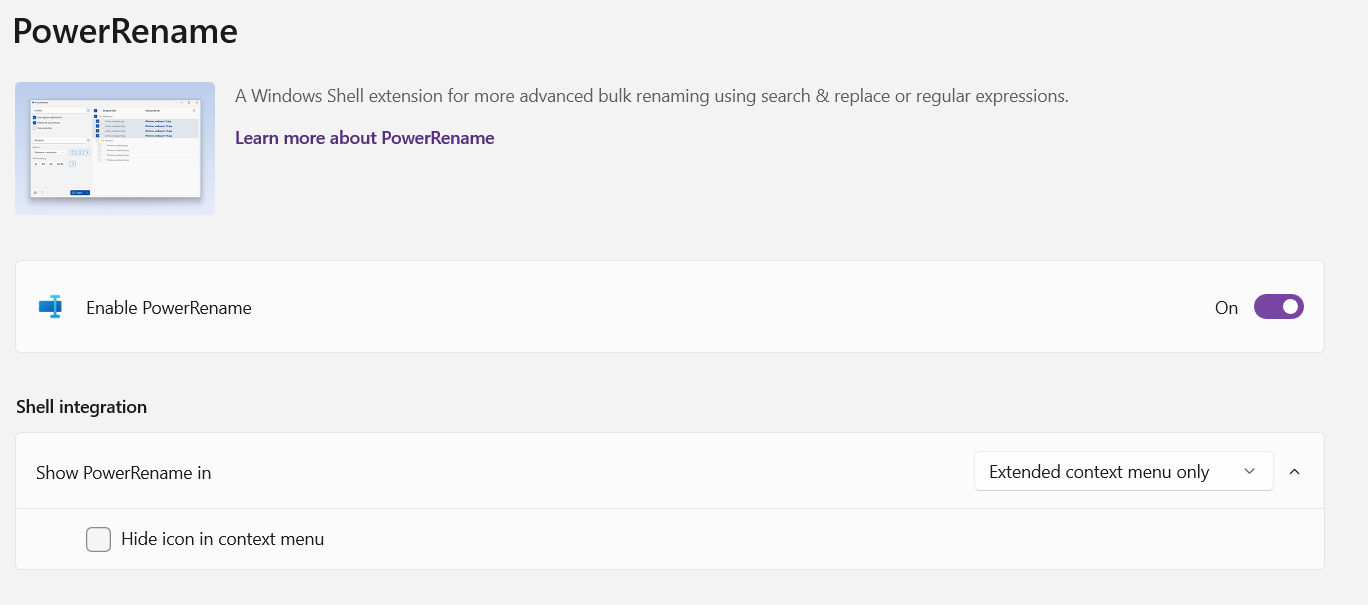Click the PowerRename page title
The image size is (1368, 605).
coord(125,31)
